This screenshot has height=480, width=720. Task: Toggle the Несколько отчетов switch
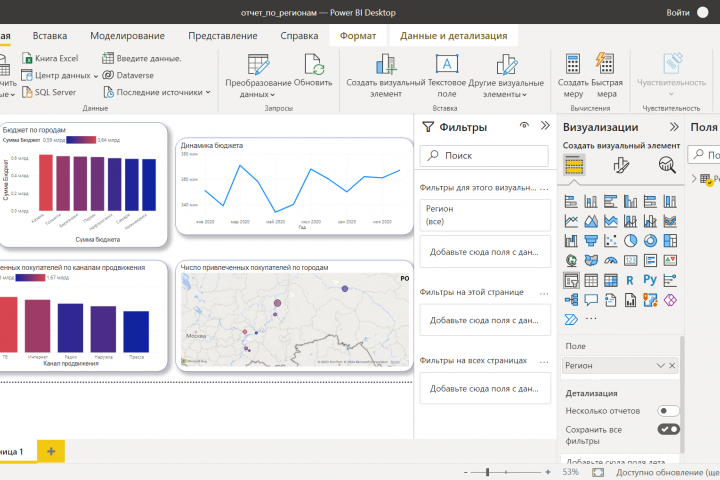tap(668, 411)
